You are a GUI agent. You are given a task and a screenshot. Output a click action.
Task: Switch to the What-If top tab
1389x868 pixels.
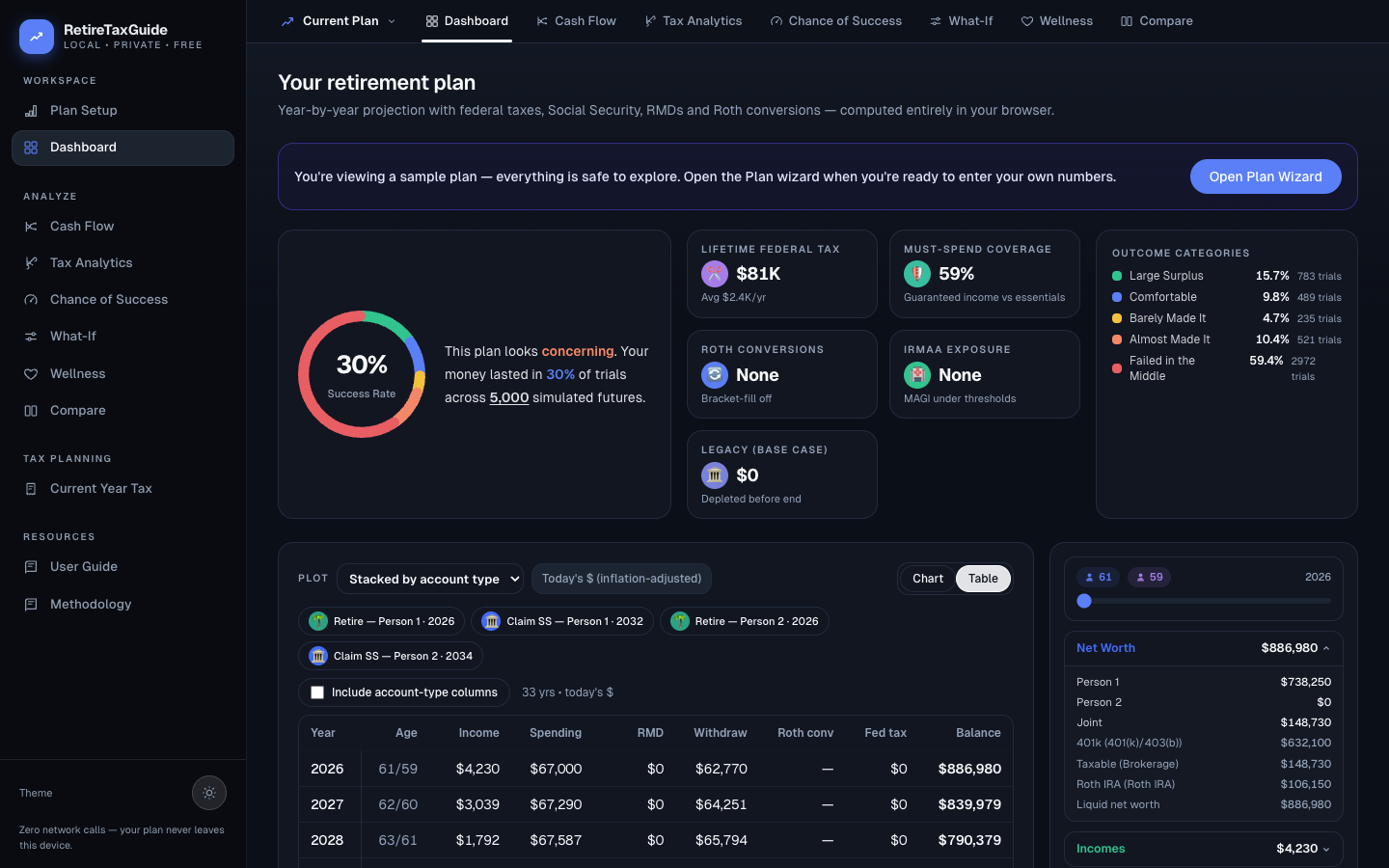[x=962, y=21]
